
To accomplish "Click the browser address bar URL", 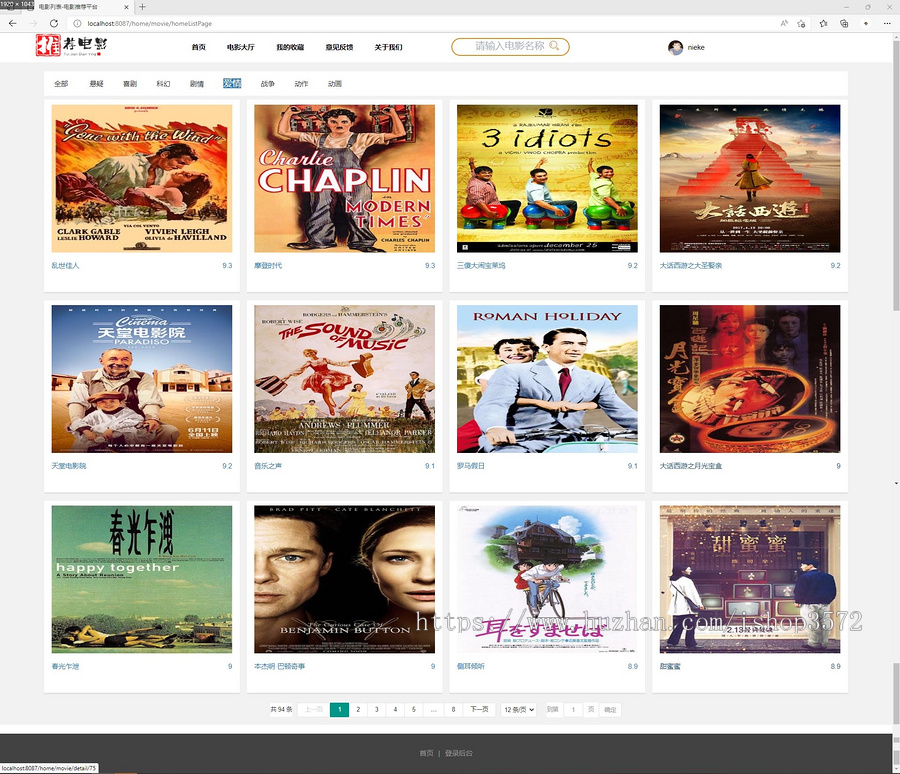I will (x=150, y=24).
